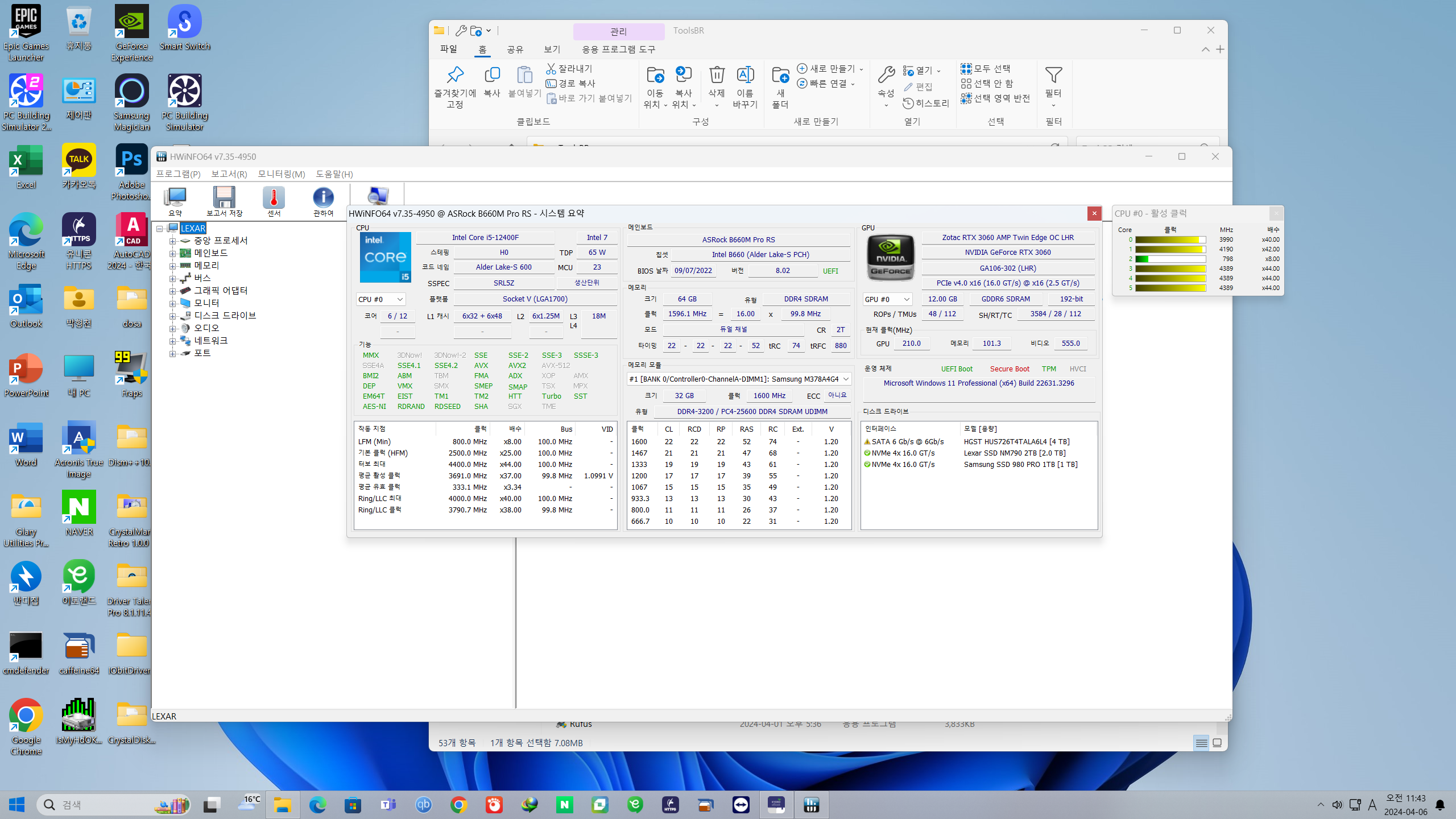The height and width of the screenshot is (819, 1456).
Task: Open the 프로그램(P) menu
Action: (178, 174)
